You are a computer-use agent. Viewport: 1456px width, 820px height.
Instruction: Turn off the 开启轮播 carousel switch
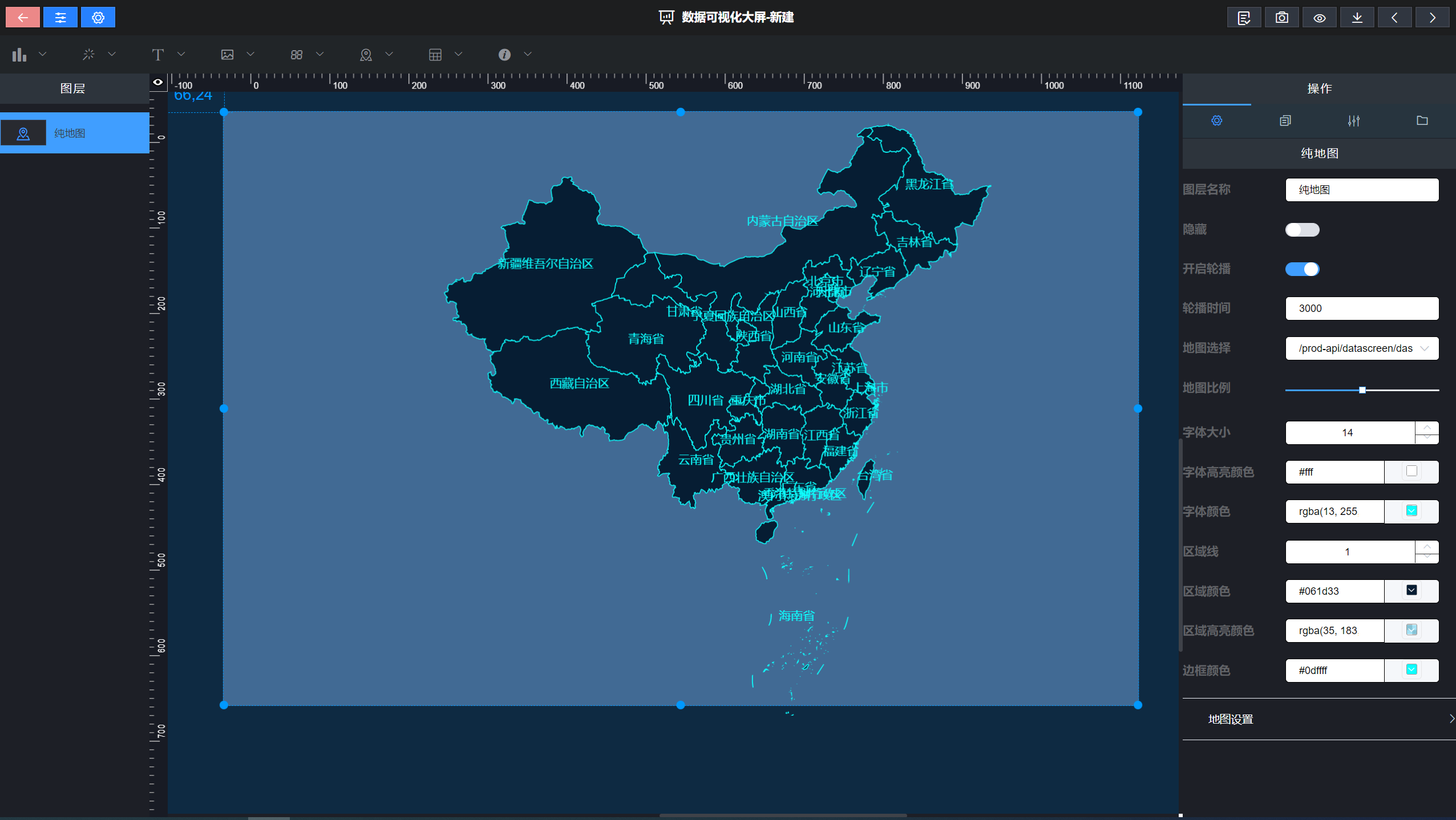pyautogui.click(x=1303, y=269)
